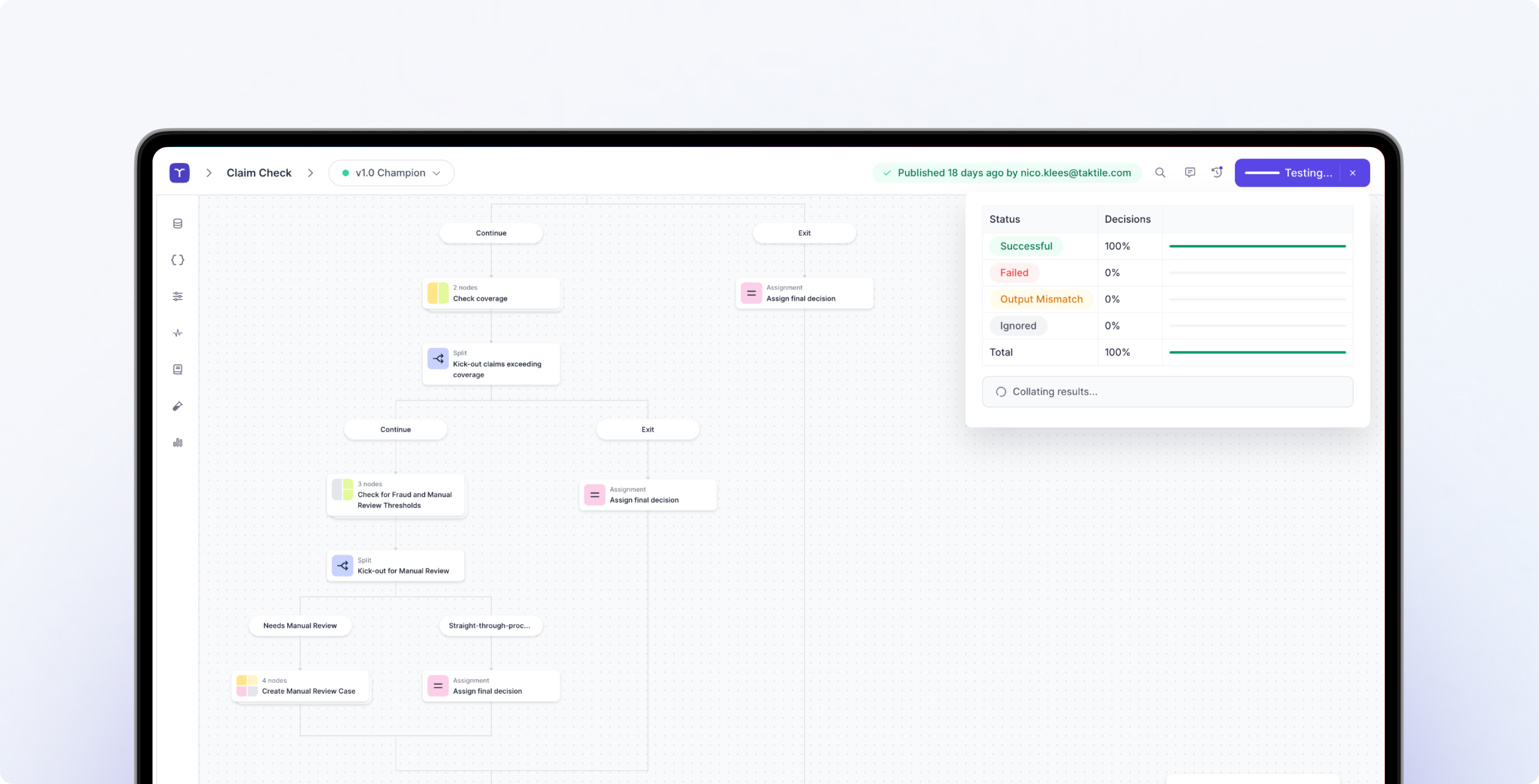Open the bar chart analytics sidebar icon

point(177,443)
